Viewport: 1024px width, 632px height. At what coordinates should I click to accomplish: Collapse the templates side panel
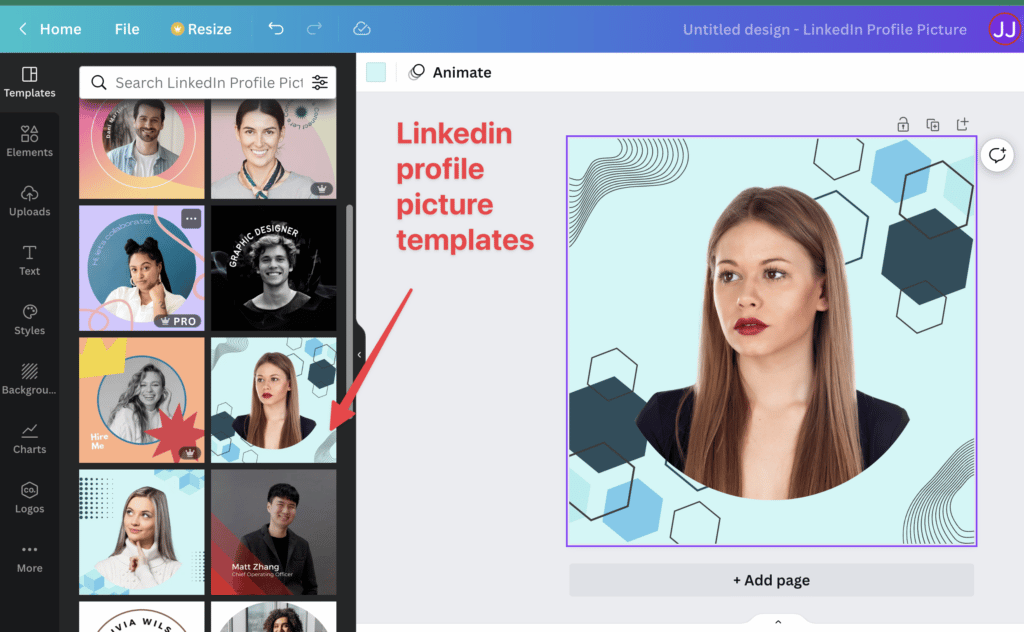(359, 355)
